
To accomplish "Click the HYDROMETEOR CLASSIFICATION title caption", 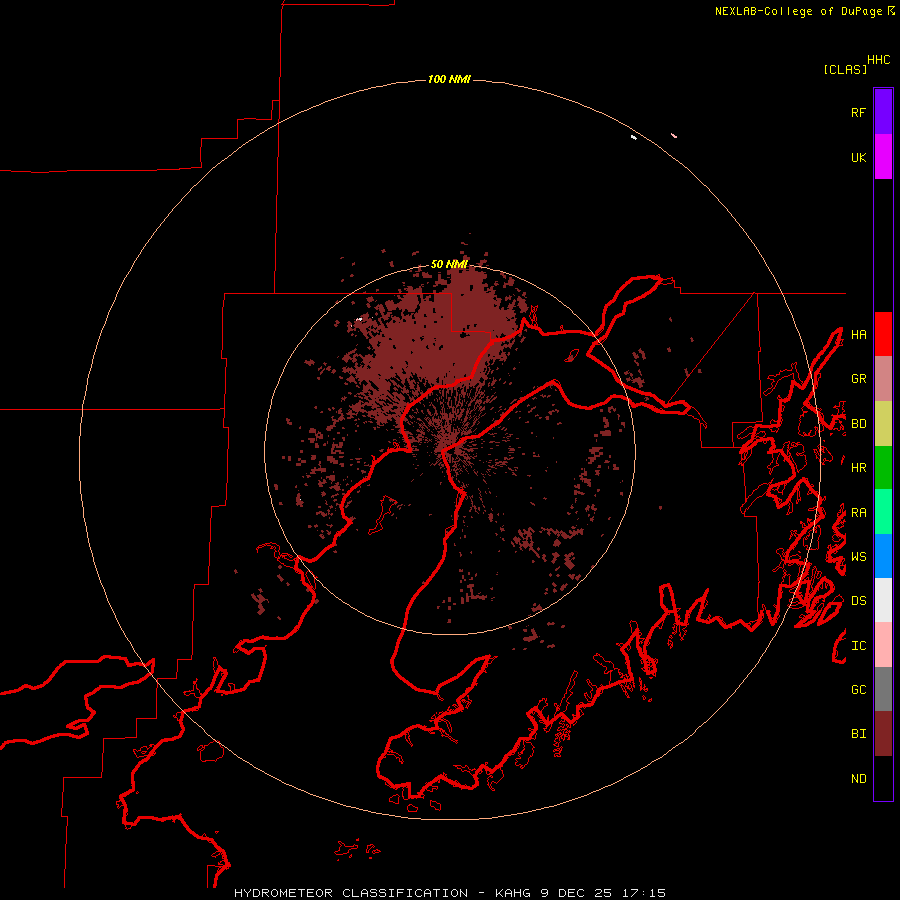I will (x=449, y=893).
